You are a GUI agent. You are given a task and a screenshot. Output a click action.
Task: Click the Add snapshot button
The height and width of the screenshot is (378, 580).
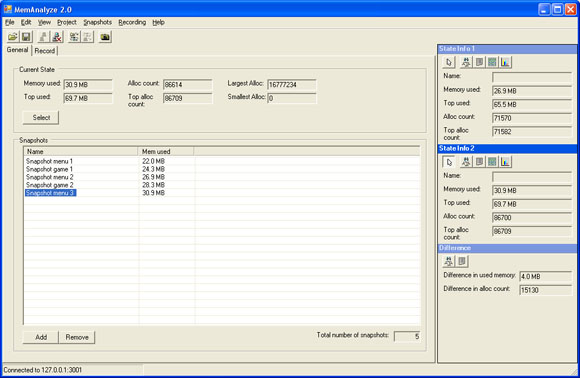coord(41,337)
